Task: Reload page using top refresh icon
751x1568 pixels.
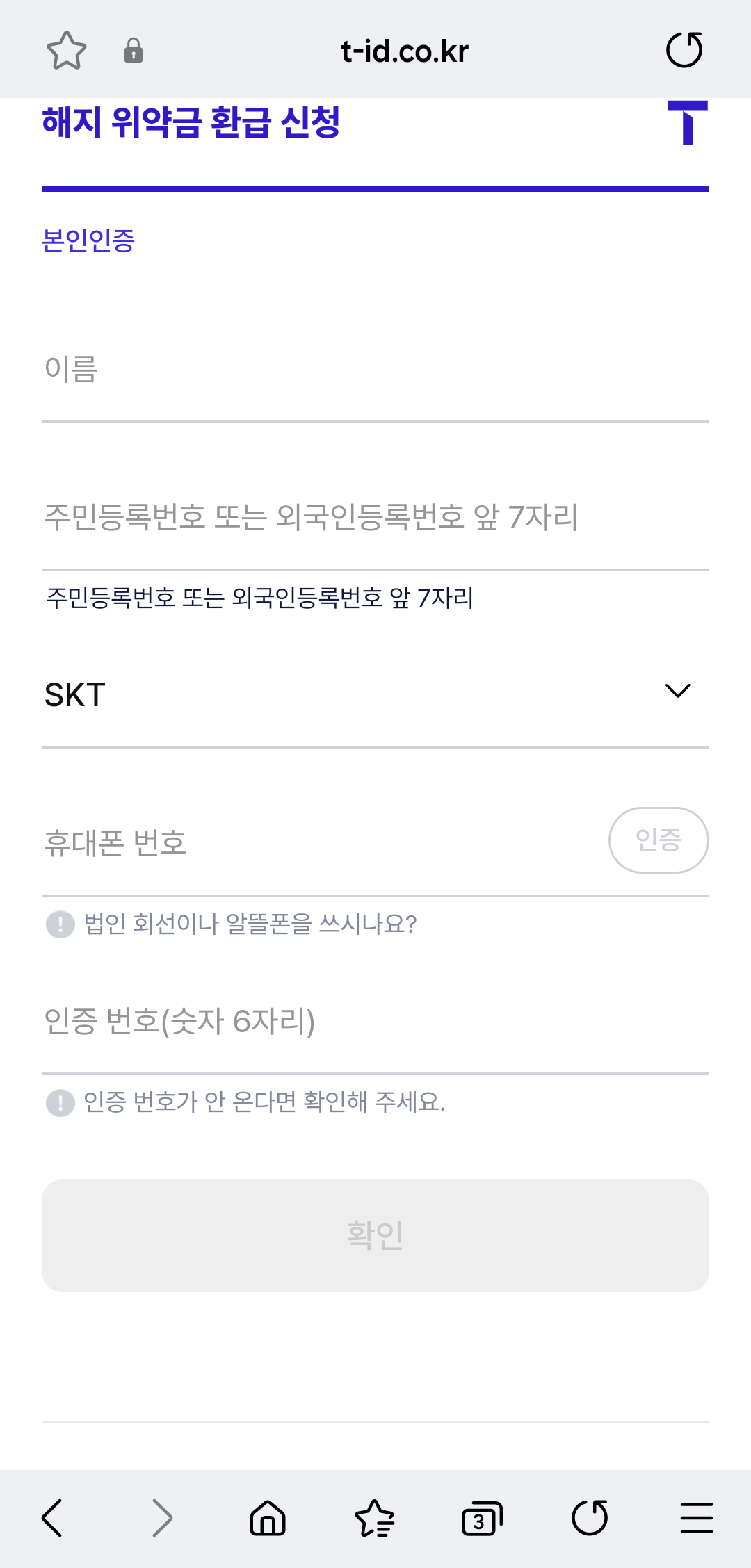Action: [684, 50]
